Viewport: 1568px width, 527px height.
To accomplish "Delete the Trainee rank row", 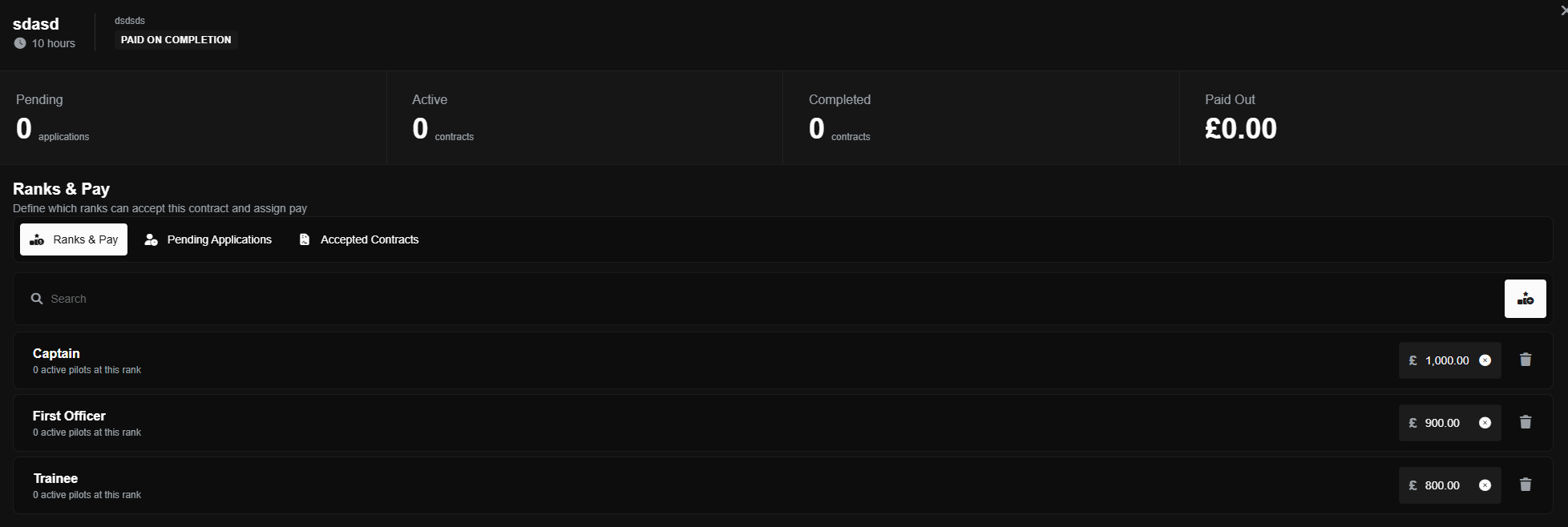I will [1526, 485].
